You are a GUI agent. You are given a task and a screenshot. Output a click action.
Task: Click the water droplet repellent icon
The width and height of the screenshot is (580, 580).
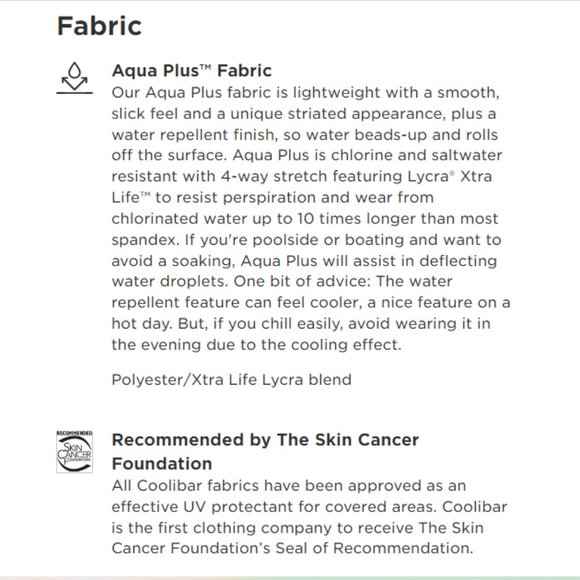[74, 78]
